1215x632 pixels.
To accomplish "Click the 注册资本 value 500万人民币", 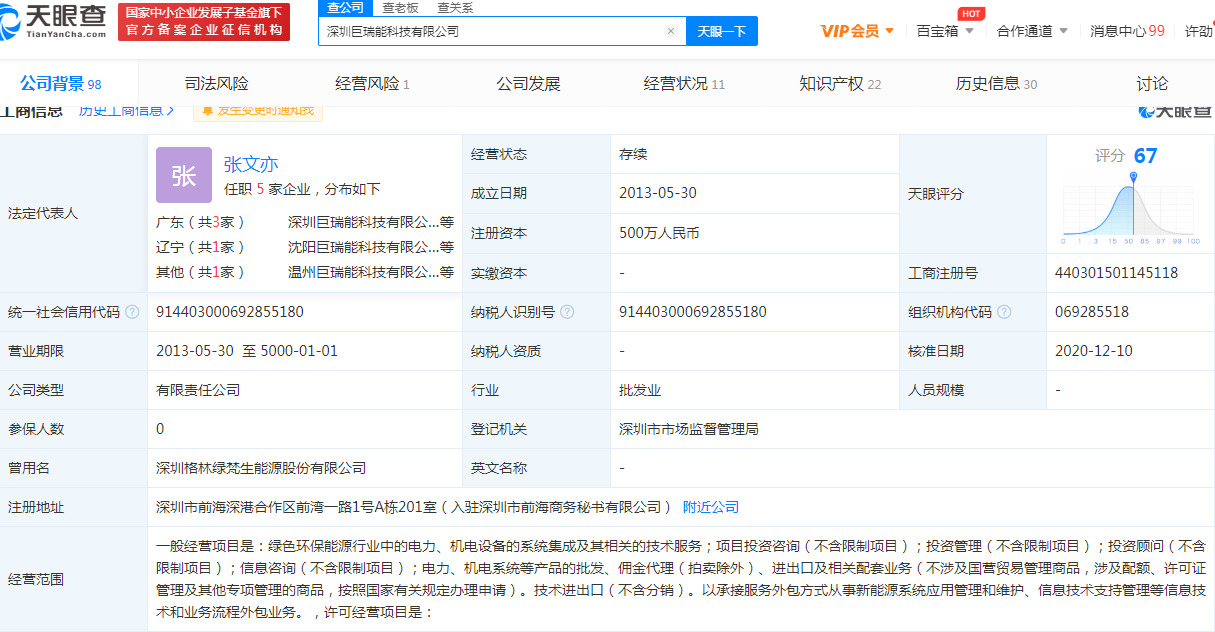I will [x=659, y=233].
